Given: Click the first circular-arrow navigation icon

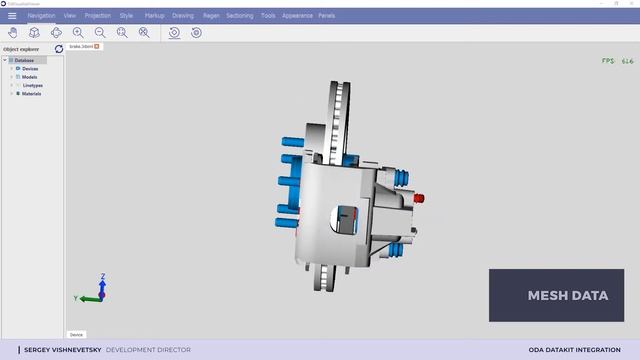Looking at the screenshot, I should click(174, 33).
